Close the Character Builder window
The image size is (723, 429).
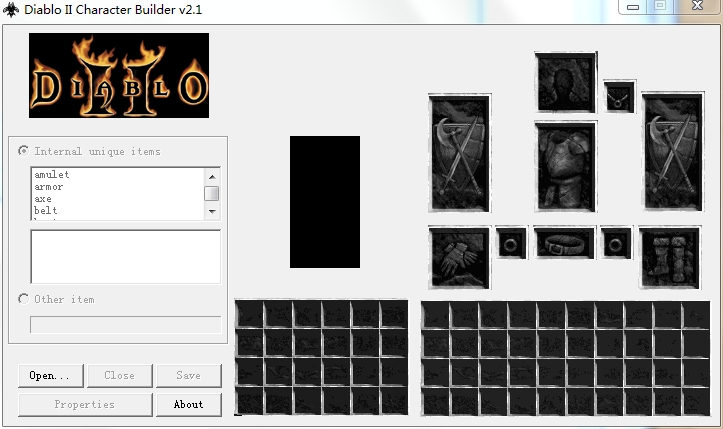click(698, 6)
